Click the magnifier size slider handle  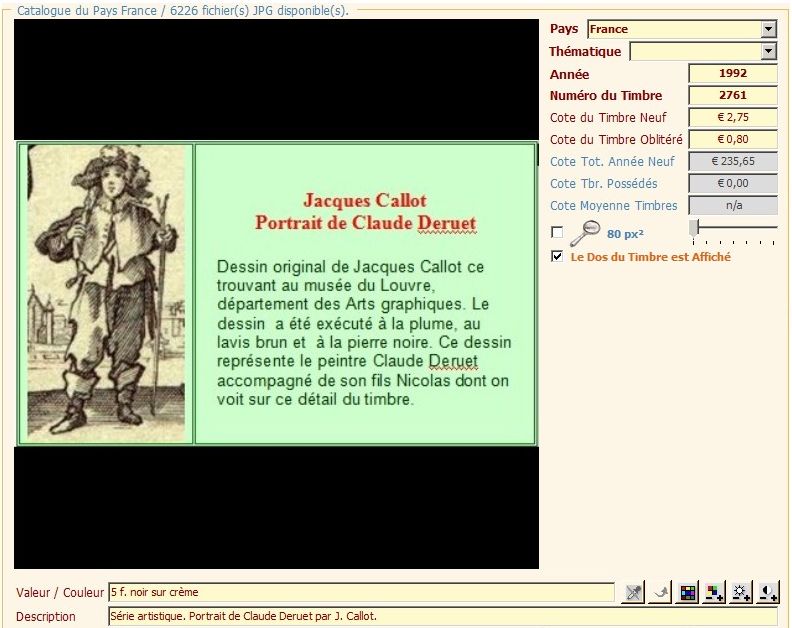pos(694,227)
